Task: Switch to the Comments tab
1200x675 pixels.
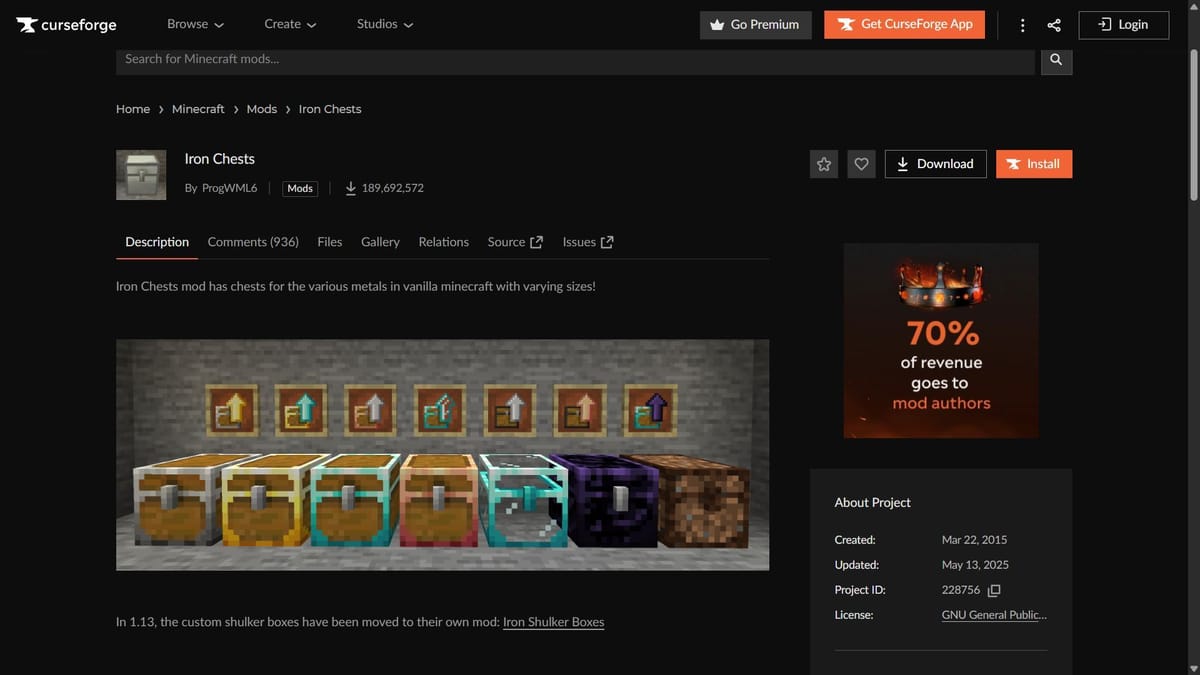Action: (253, 241)
